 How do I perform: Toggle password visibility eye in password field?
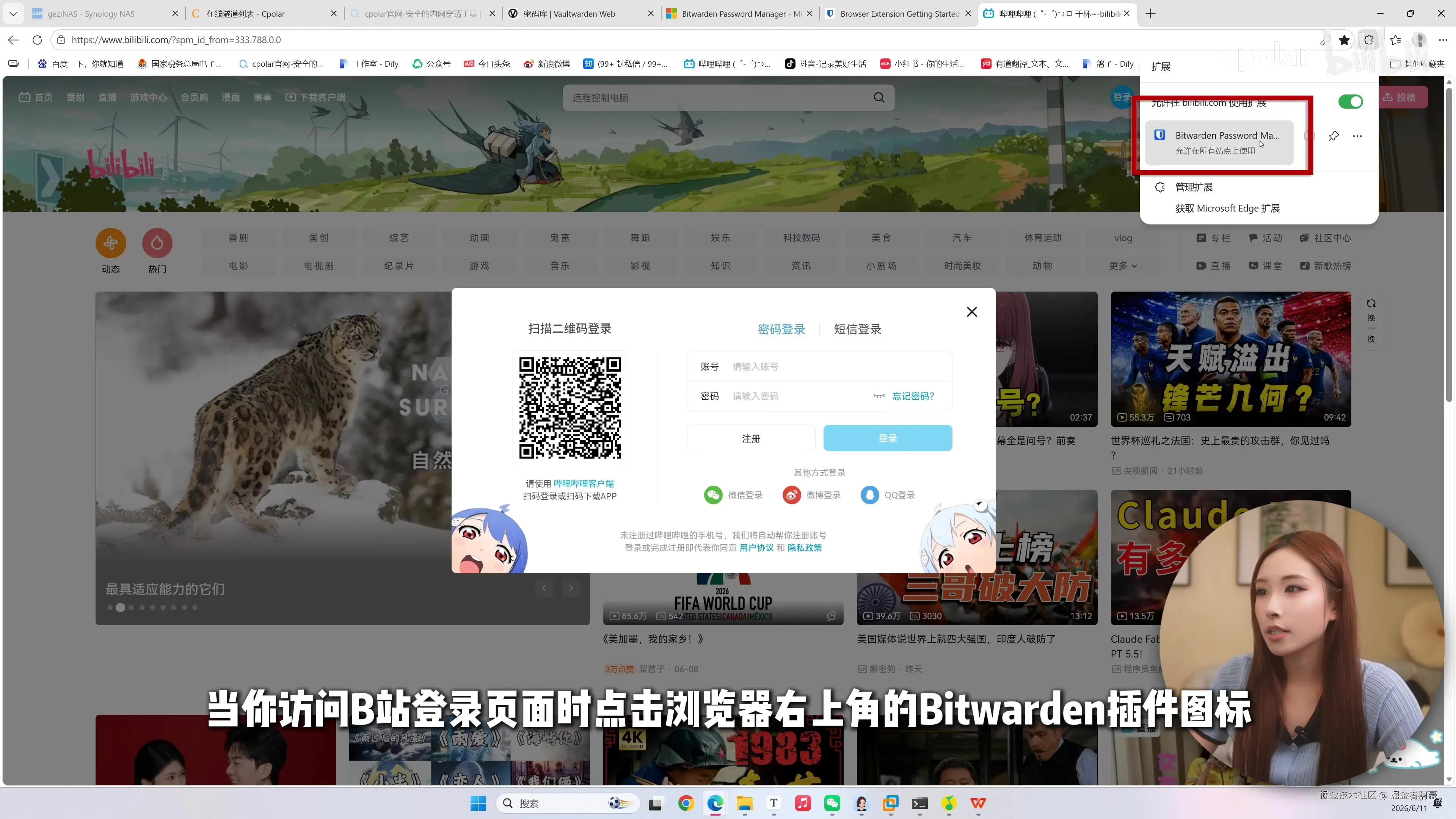tap(879, 396)
